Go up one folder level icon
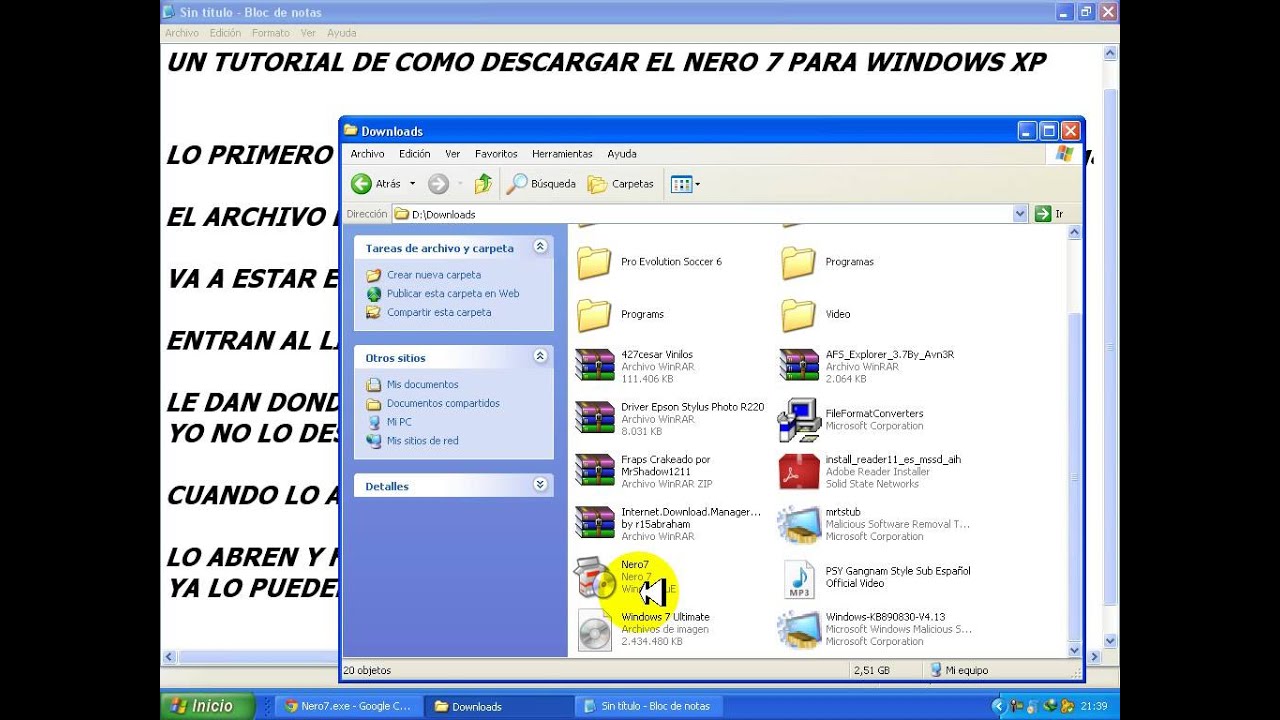This screenshot has height=720, width=1280. point(483,184)
